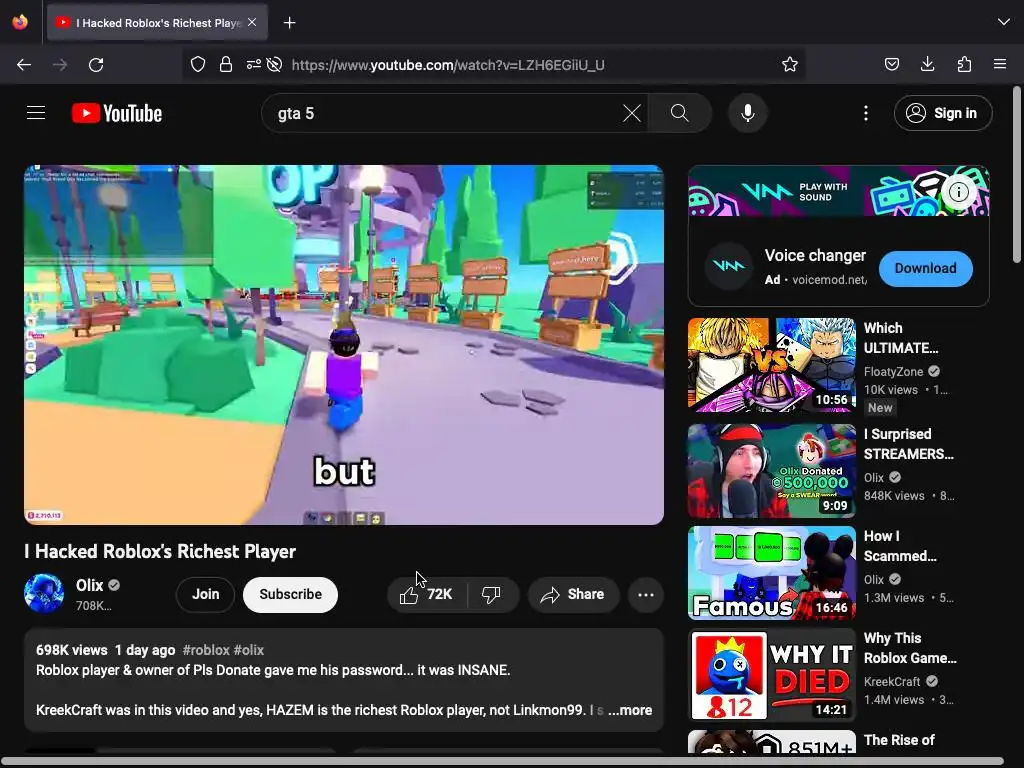Save page to Pocket
The image size is (1024, 768).
(x=891, y=64)
